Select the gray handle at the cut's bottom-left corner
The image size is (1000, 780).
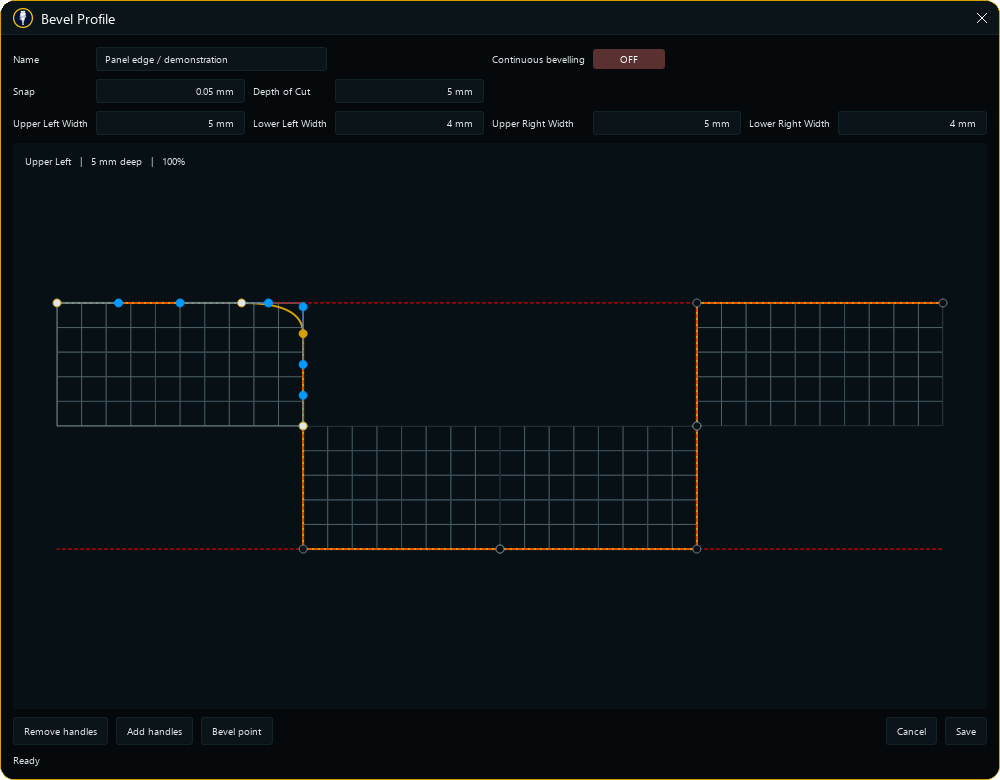point(303,549)
